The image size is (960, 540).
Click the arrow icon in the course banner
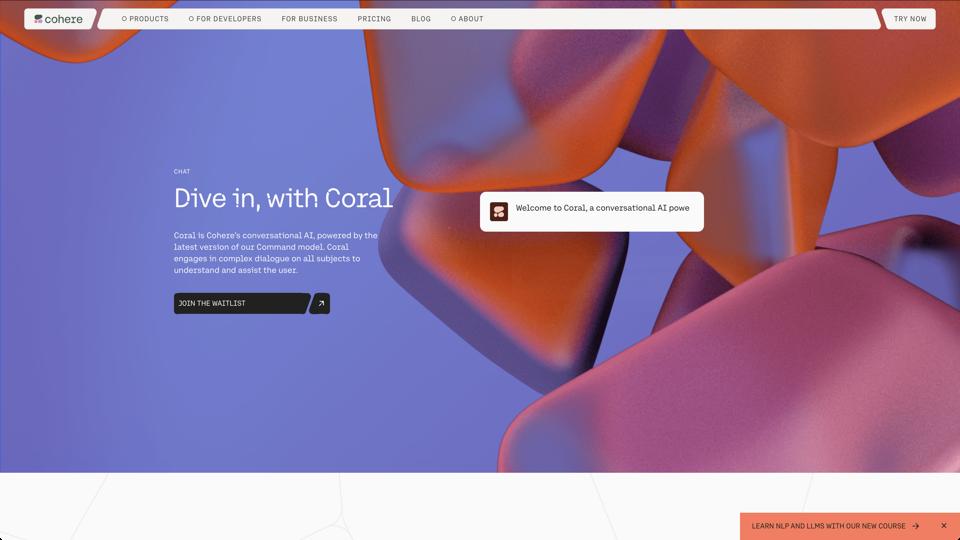(916, 526)
